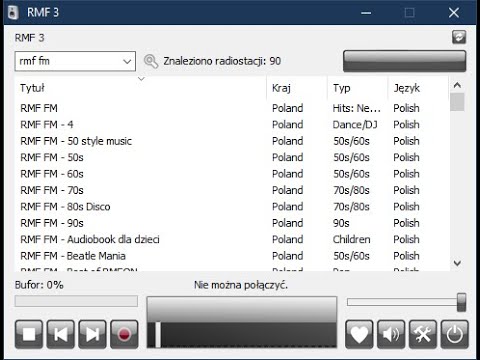Select the RMF FM - 70s station
This screenshot has height=360, width=480.
click(x=232, y=190)
